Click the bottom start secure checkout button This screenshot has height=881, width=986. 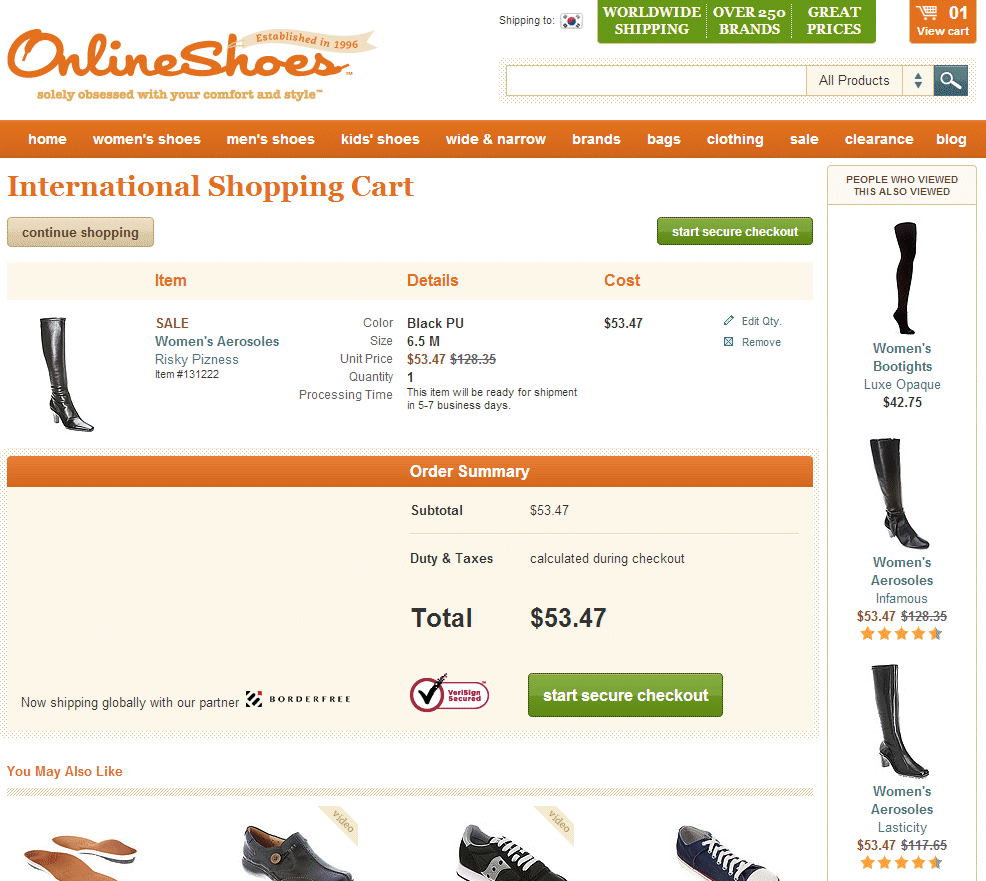(625, 695)
